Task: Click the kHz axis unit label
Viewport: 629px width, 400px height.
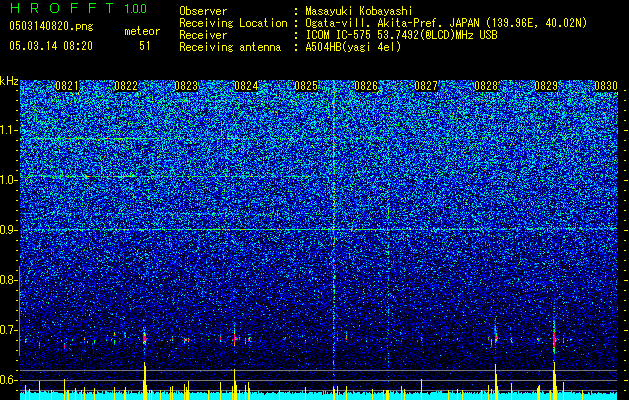Action: (9, 81)
